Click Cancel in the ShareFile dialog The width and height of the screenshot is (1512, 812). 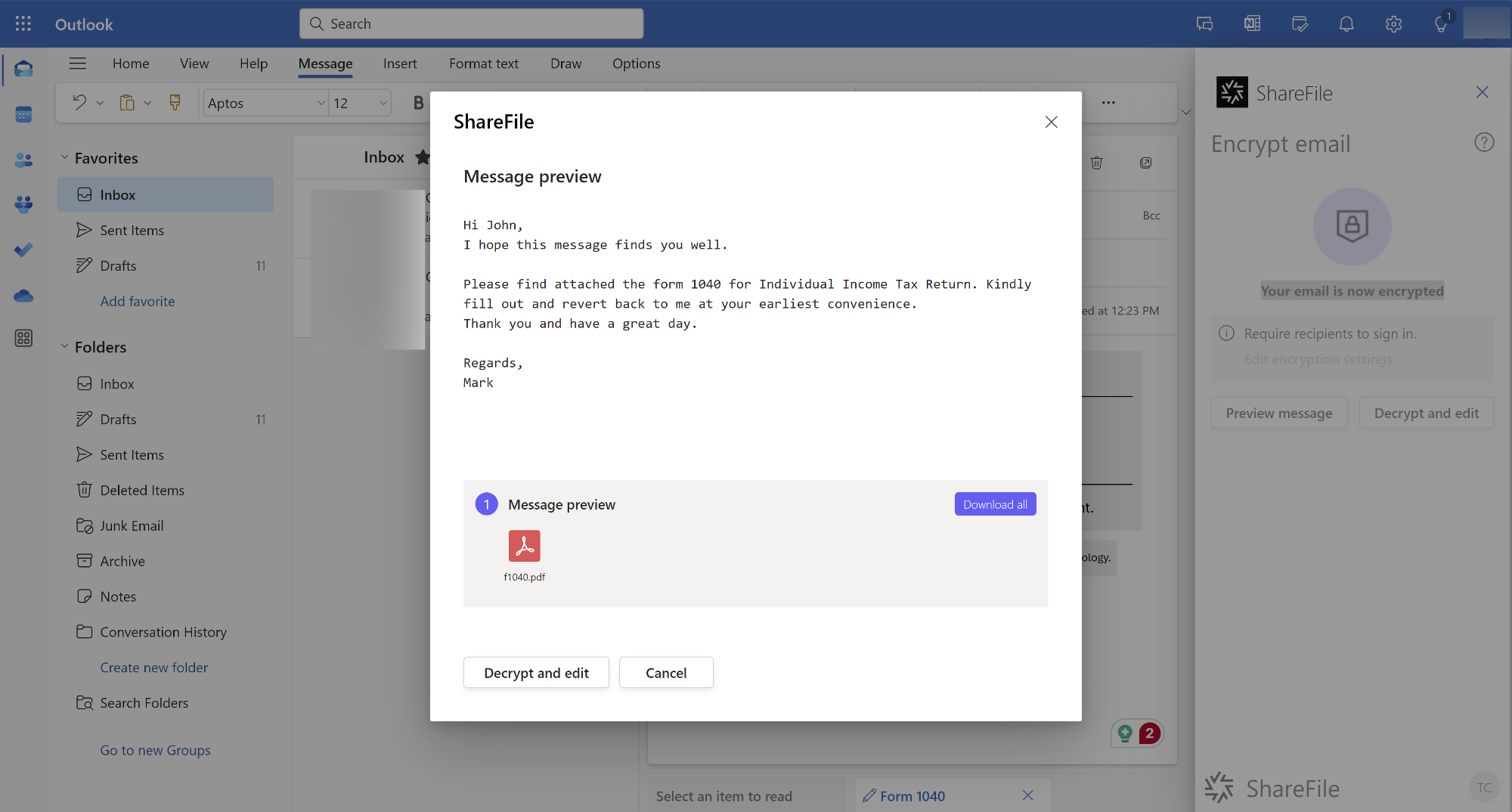click(x=666, y=672)
